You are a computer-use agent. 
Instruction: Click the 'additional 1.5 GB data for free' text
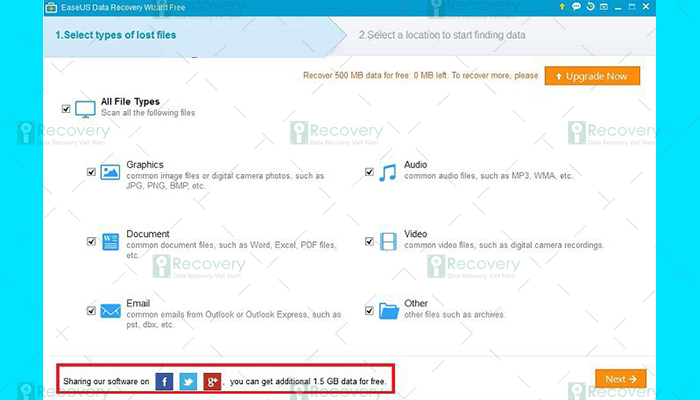330,382
